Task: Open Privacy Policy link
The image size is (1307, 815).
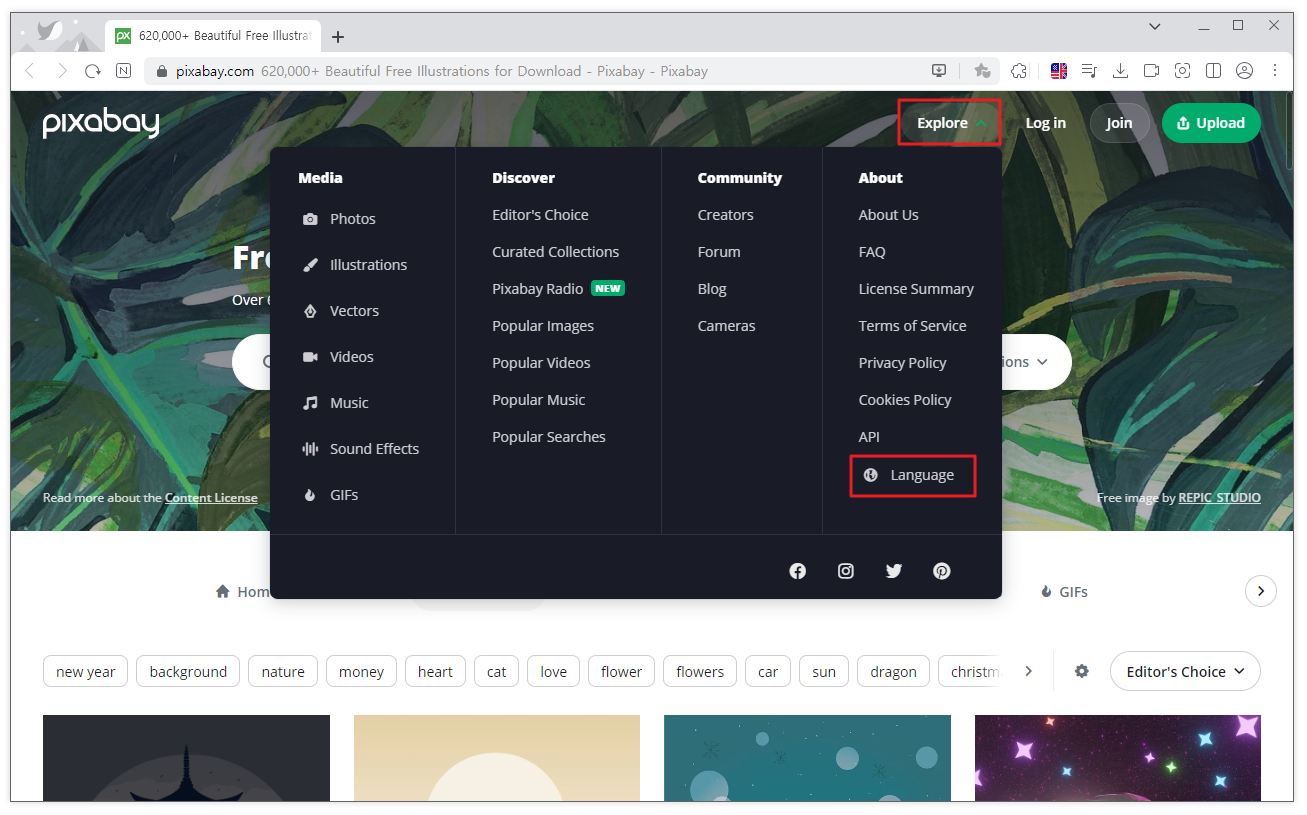Action: 902,363
